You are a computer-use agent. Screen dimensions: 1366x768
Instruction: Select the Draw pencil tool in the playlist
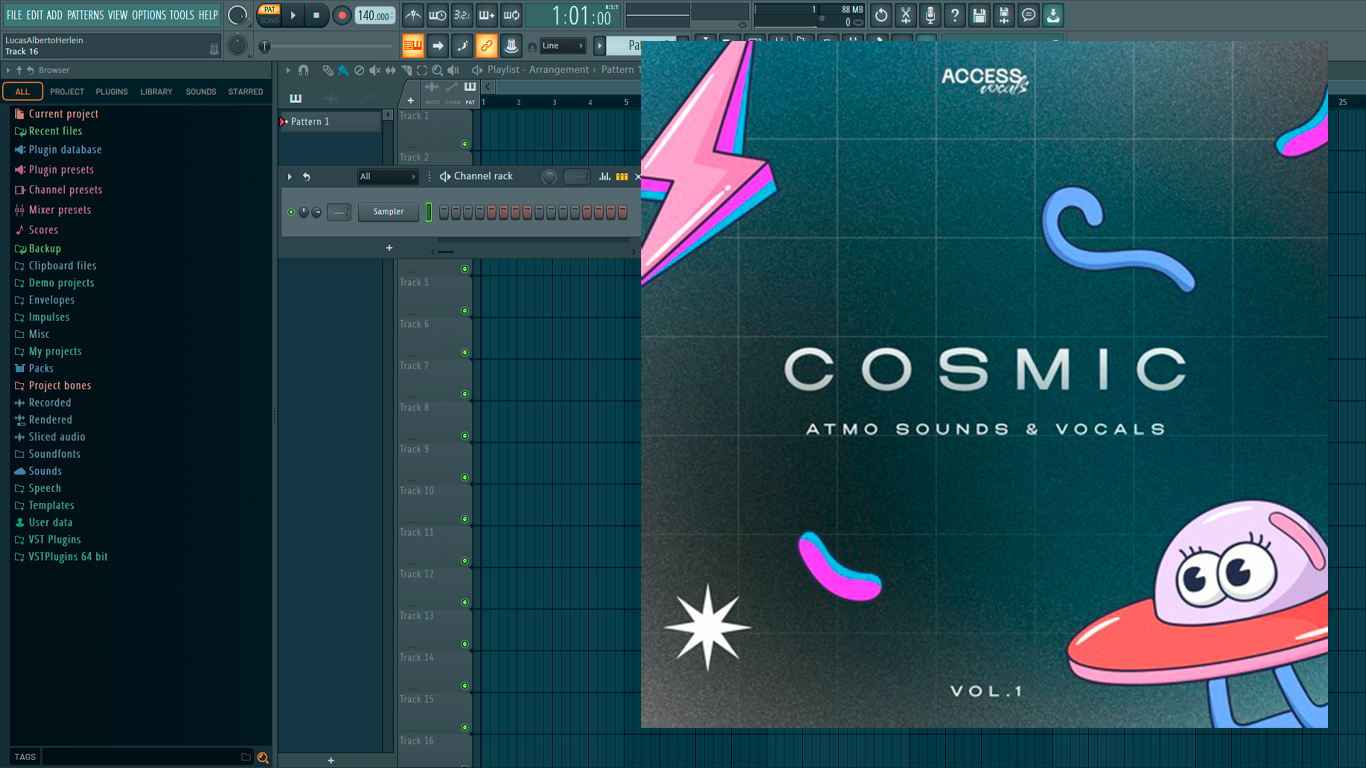pyautogui.click(x=328, y=70)
